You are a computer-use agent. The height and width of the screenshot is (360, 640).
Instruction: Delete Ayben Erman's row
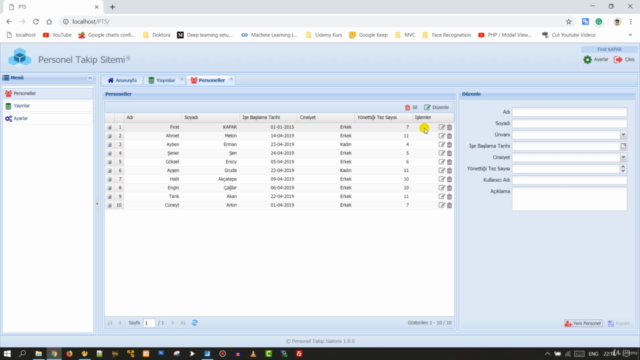(449, 144)
